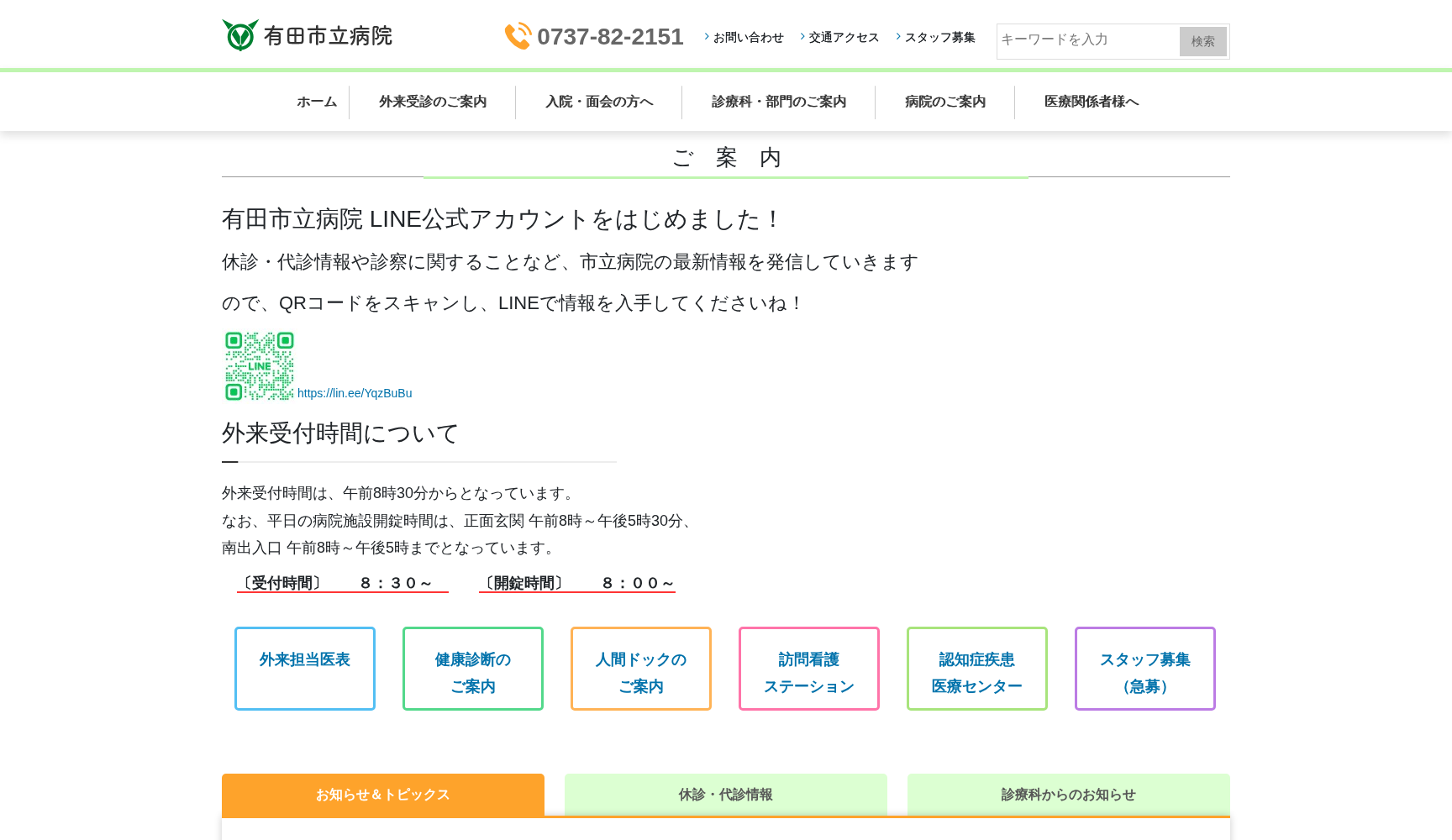The height and width of the screenshot is (840, 1452).
Task: Open the スタッフ募集 header link
Action: coord(939,38)
